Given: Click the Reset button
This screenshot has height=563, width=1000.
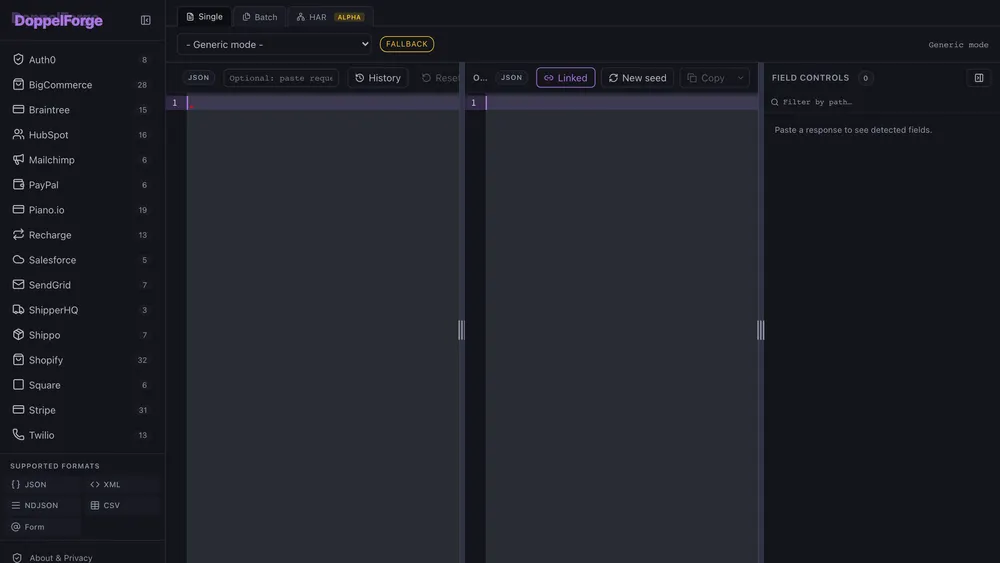Looking at the screenshot, I should pyautogui.click(x=440, y=78).
